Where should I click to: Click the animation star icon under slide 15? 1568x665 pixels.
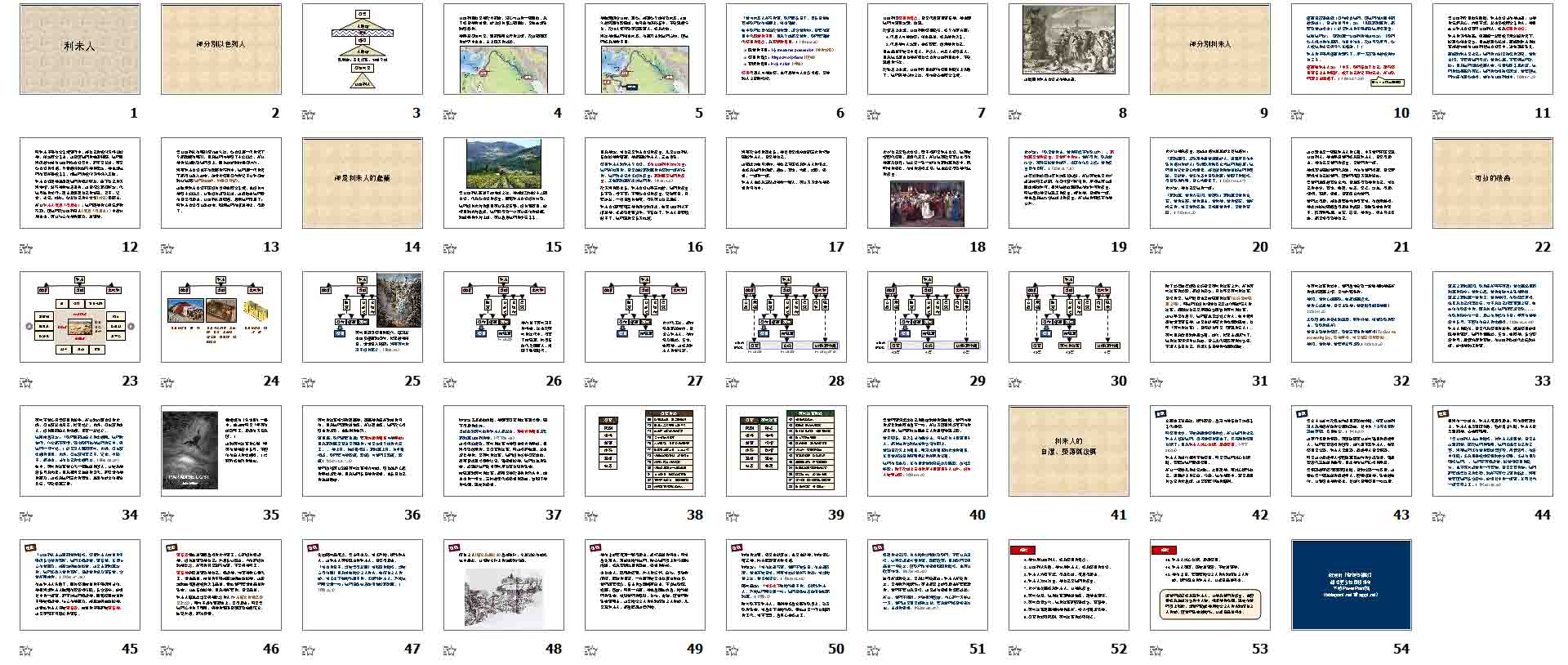click(x=450, y=248)
